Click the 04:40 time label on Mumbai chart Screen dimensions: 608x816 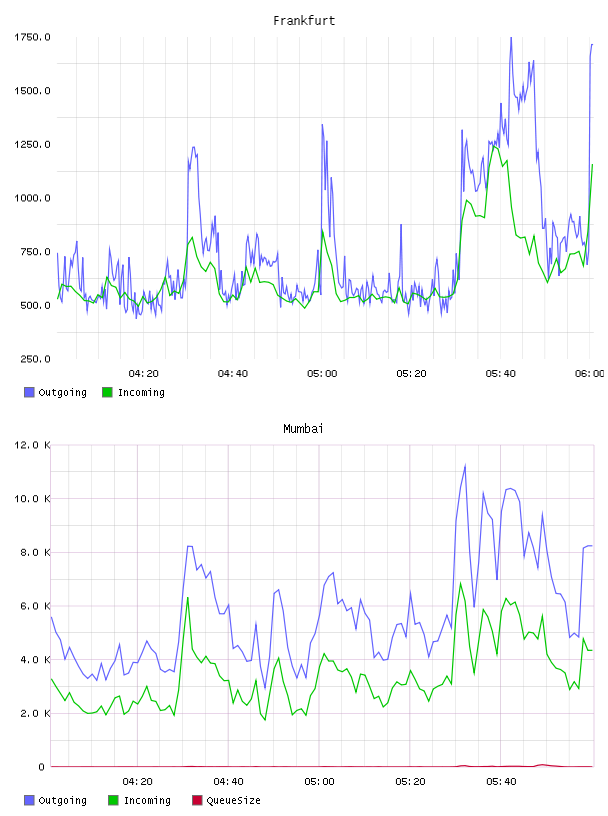[229, 782]
